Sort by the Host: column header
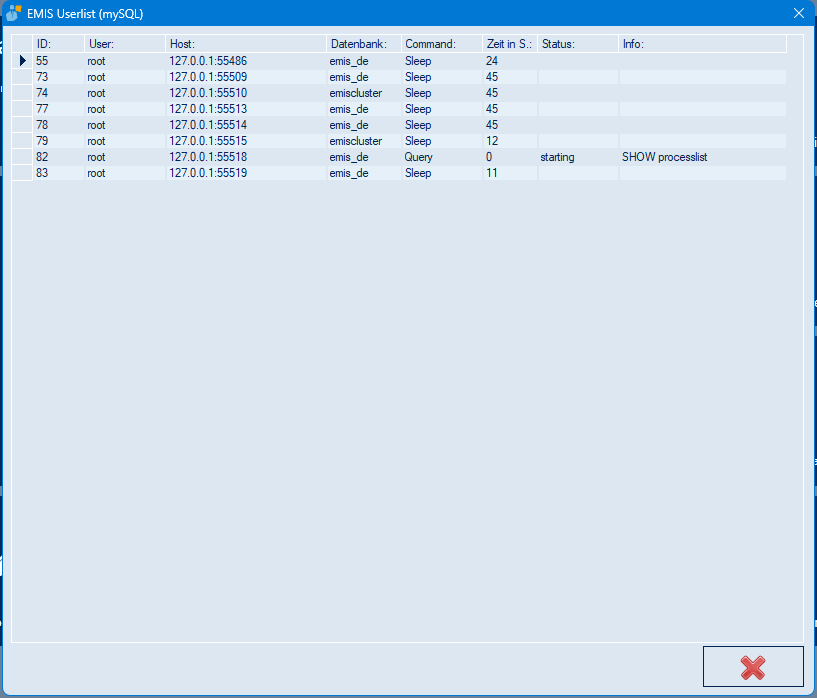The width and height of the screenshot is (817, 698). (x=246, y=44)
